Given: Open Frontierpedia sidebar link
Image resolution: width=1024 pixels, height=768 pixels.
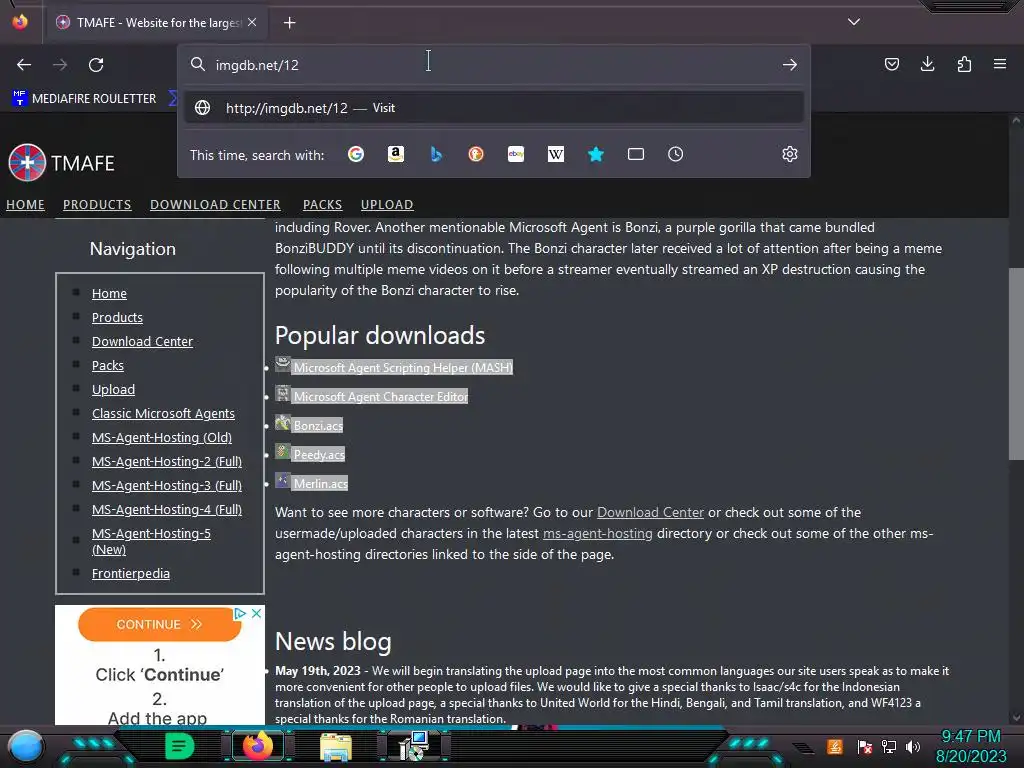Looking at the screenshot, I should pos(131,573).
